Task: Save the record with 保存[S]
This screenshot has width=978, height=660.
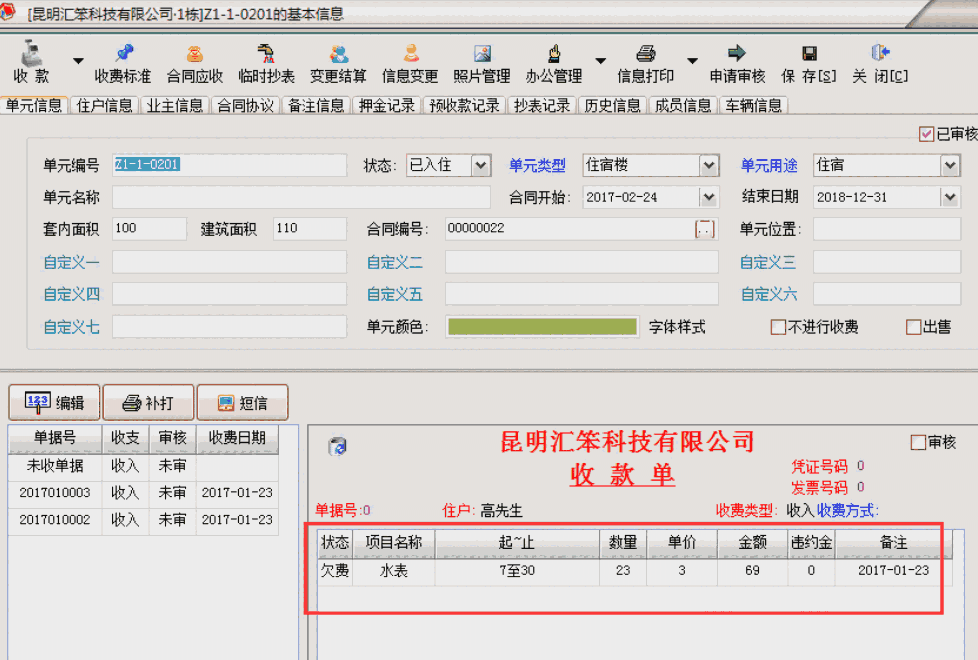Action: [807, 60]
